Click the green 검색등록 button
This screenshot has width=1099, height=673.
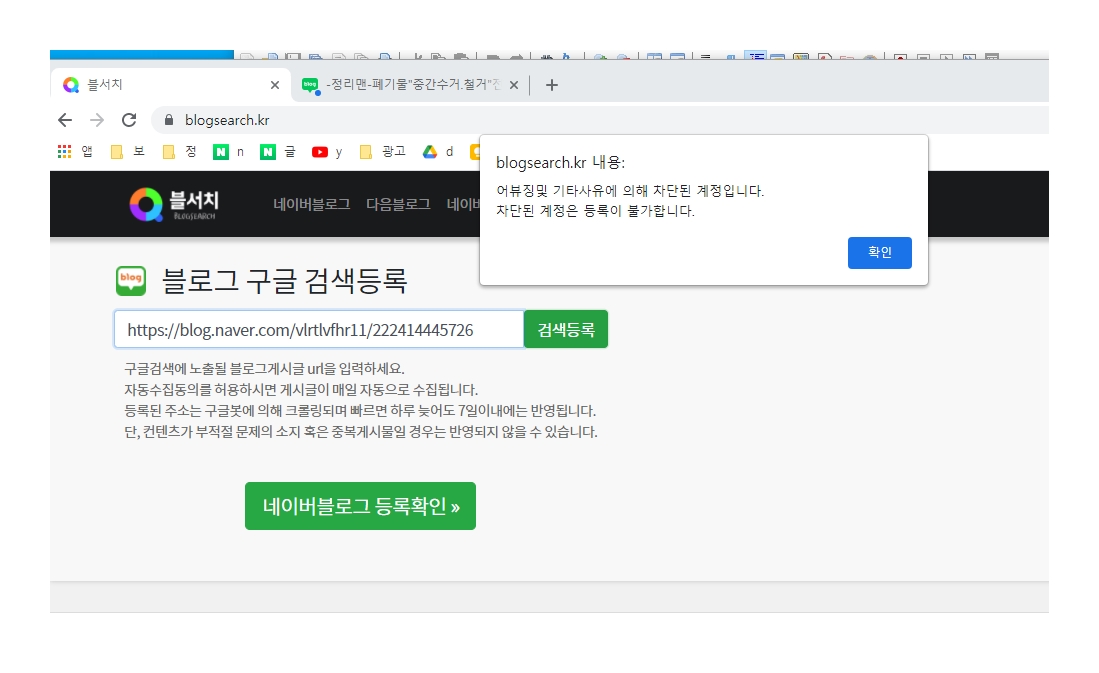click(x=566, y=329)
